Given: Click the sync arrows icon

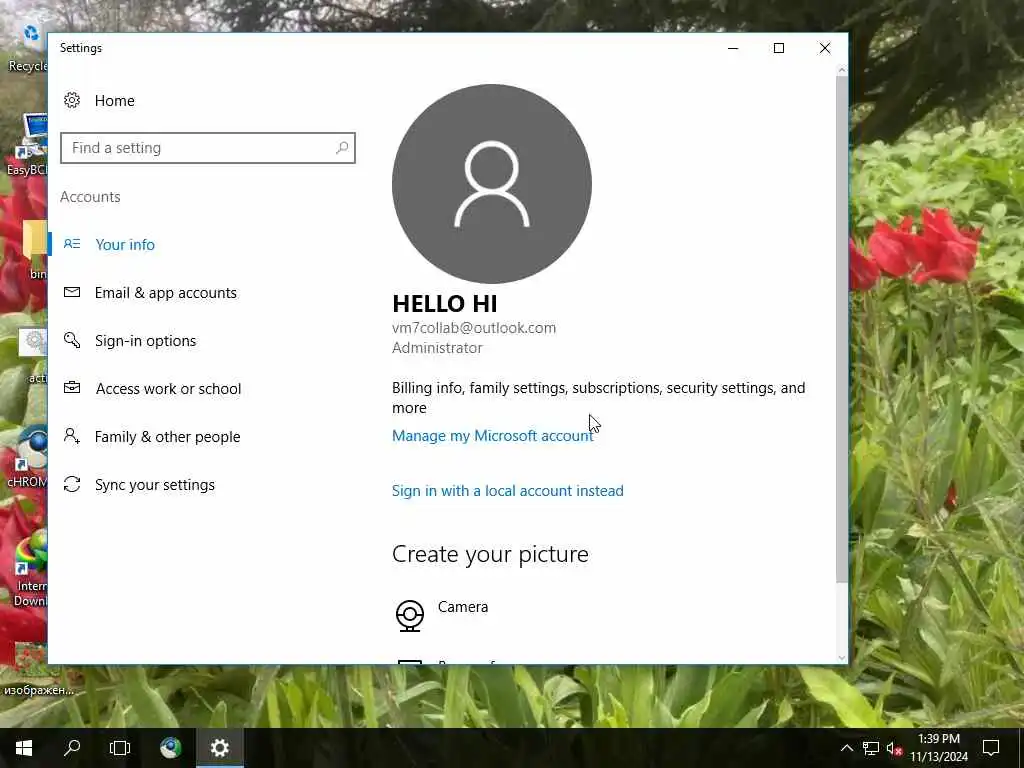Looking at the screenshot, I should click(72, 484).
